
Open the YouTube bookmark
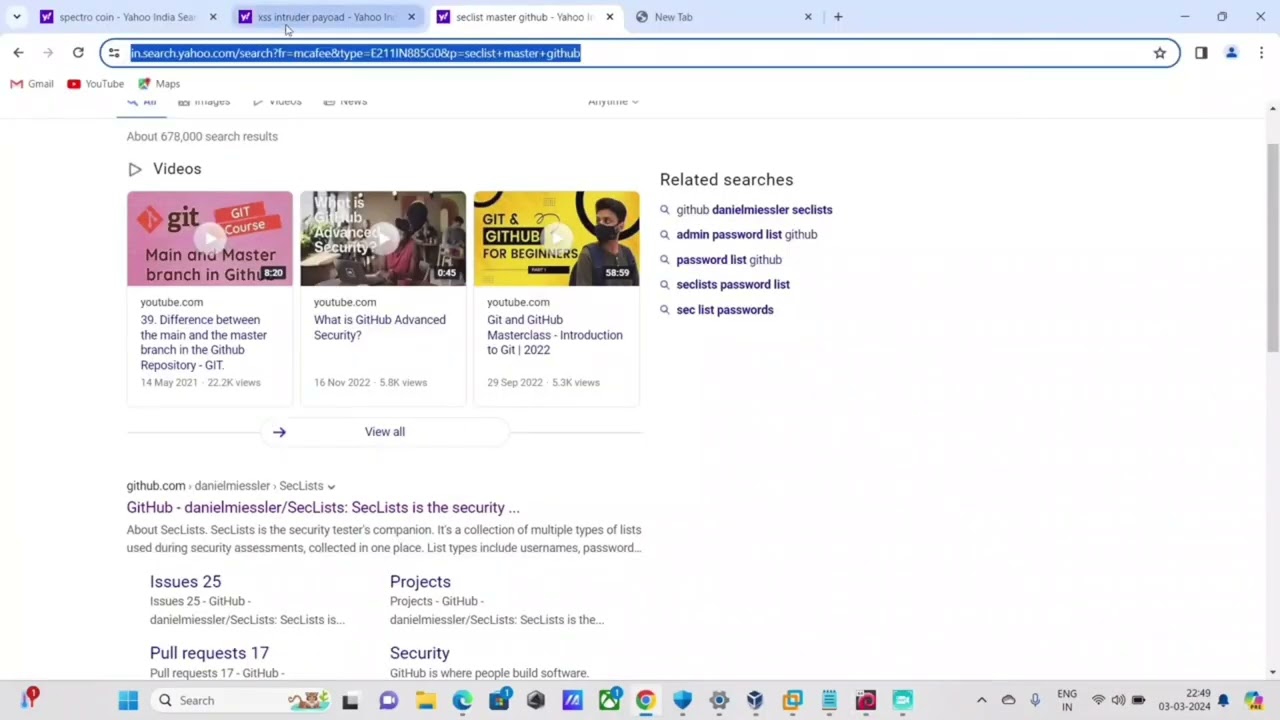(x=95, y=84)
